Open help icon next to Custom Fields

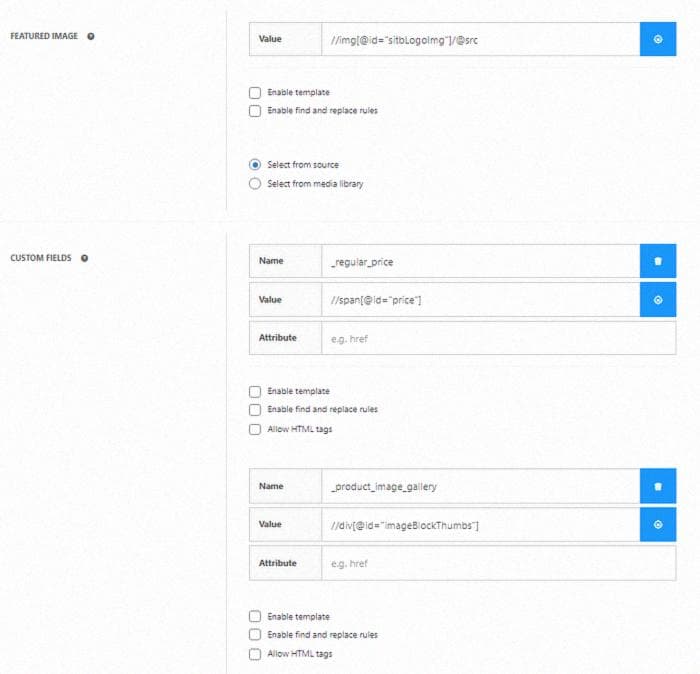pos(84,258)
